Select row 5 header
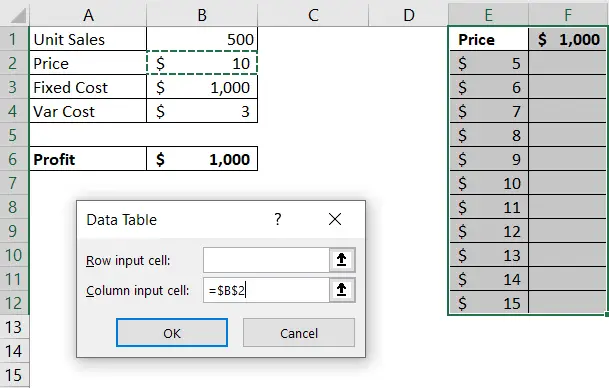This screenshot has width=609, height=388. (13, 135)
